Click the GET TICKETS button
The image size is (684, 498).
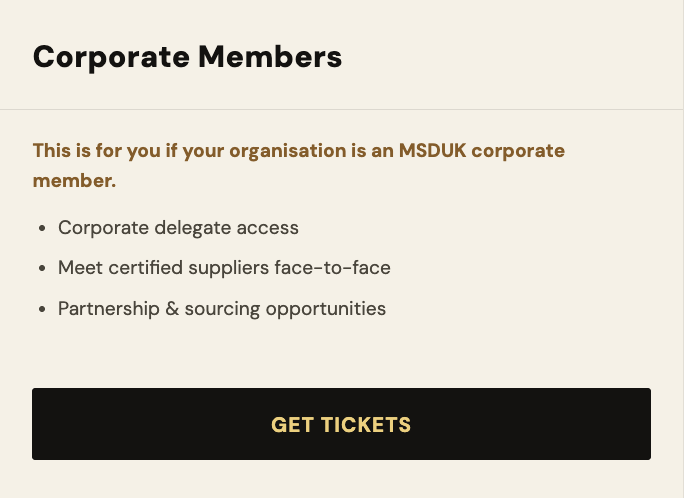[341, 424]
